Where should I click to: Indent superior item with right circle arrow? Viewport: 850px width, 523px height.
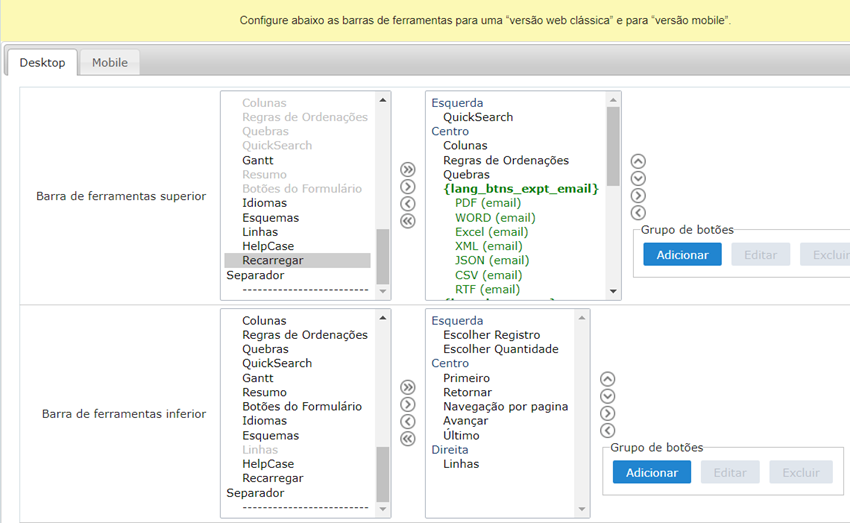click(639, 196)
